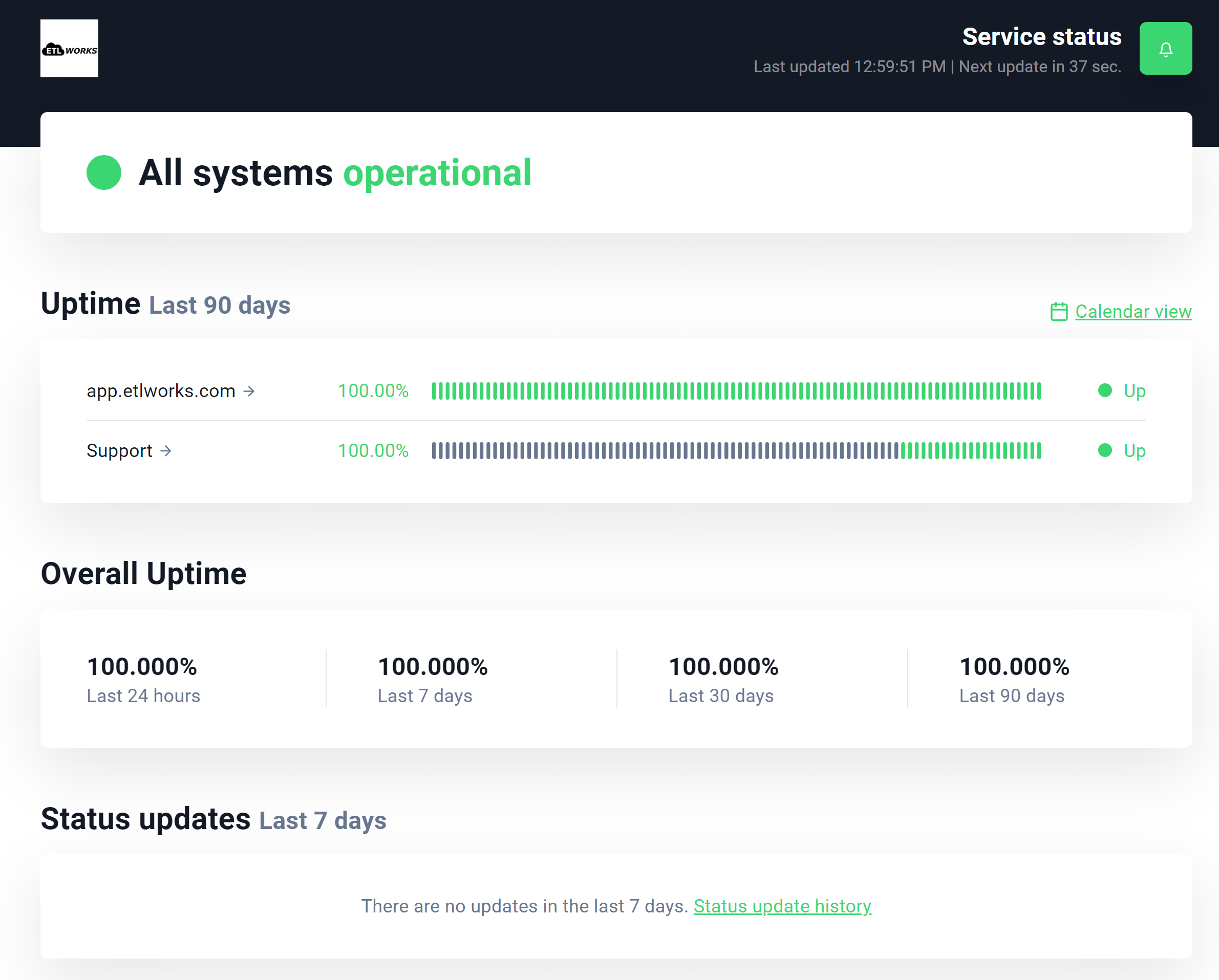Image resolution: width=1219 pixels, height=980 pixels.
Task: Click first green bar in app.etlworks.com uptime
Action: click(434, 391)
